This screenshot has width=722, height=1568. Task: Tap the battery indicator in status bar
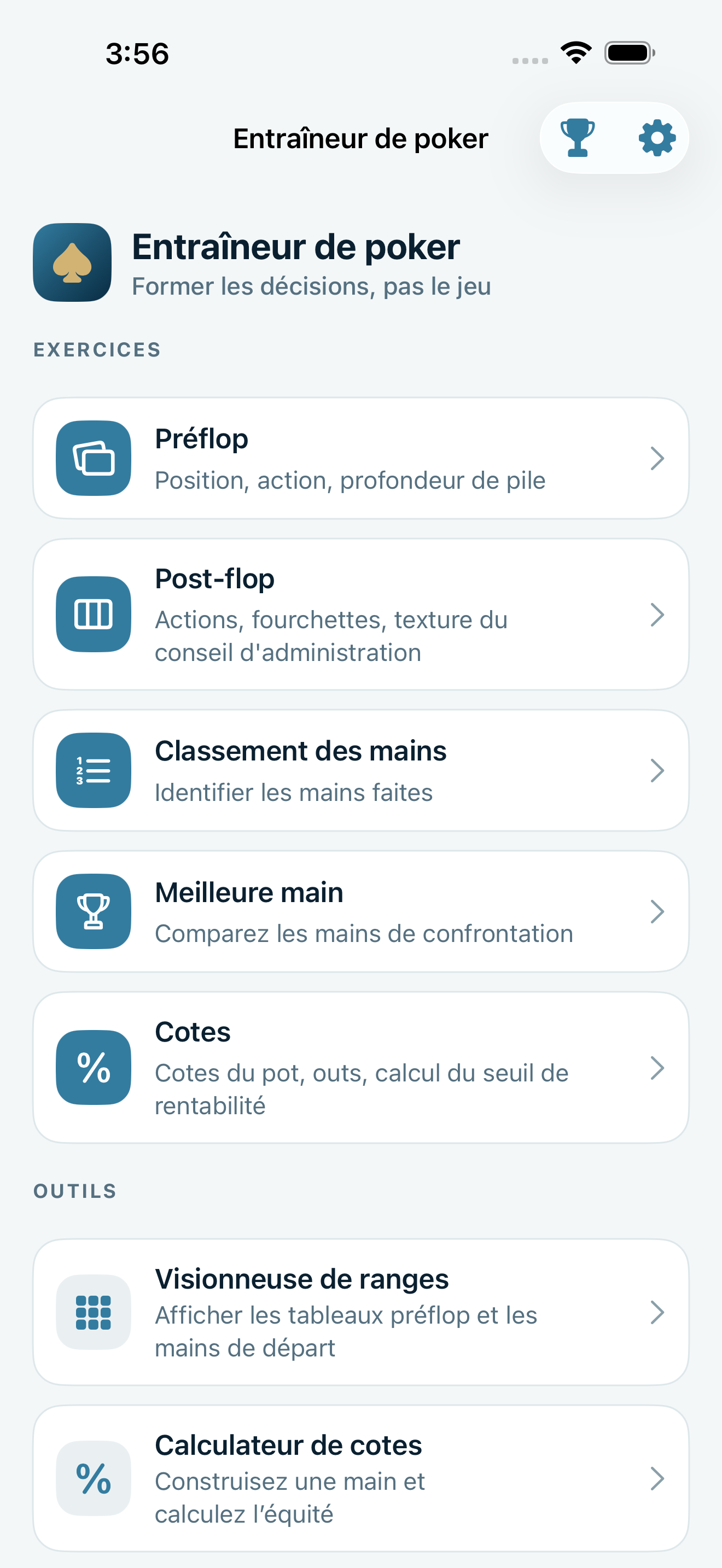tap(630, 53)
